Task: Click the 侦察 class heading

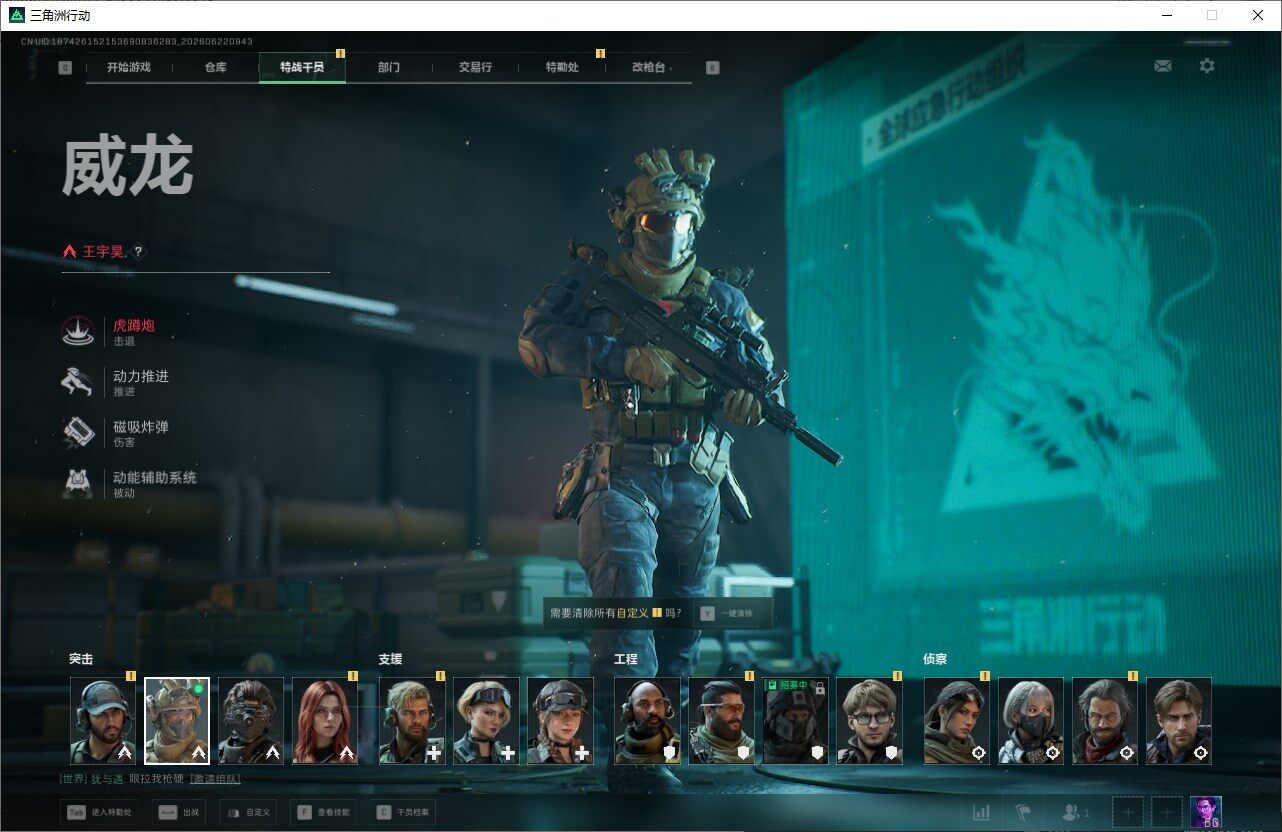Action: (935, 659)
